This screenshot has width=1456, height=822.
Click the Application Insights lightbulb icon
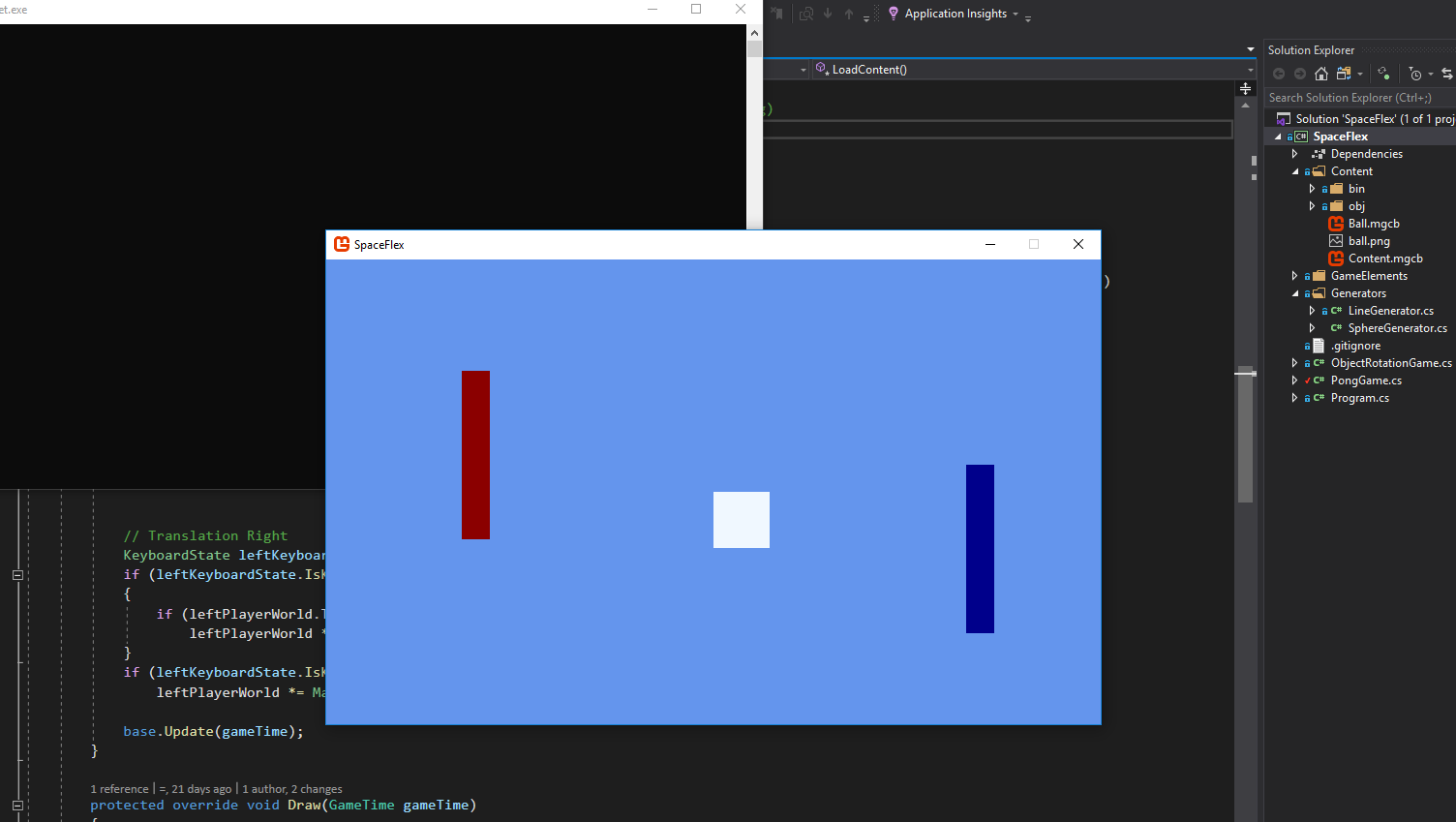pyautogui.click(x=893, y=14)
